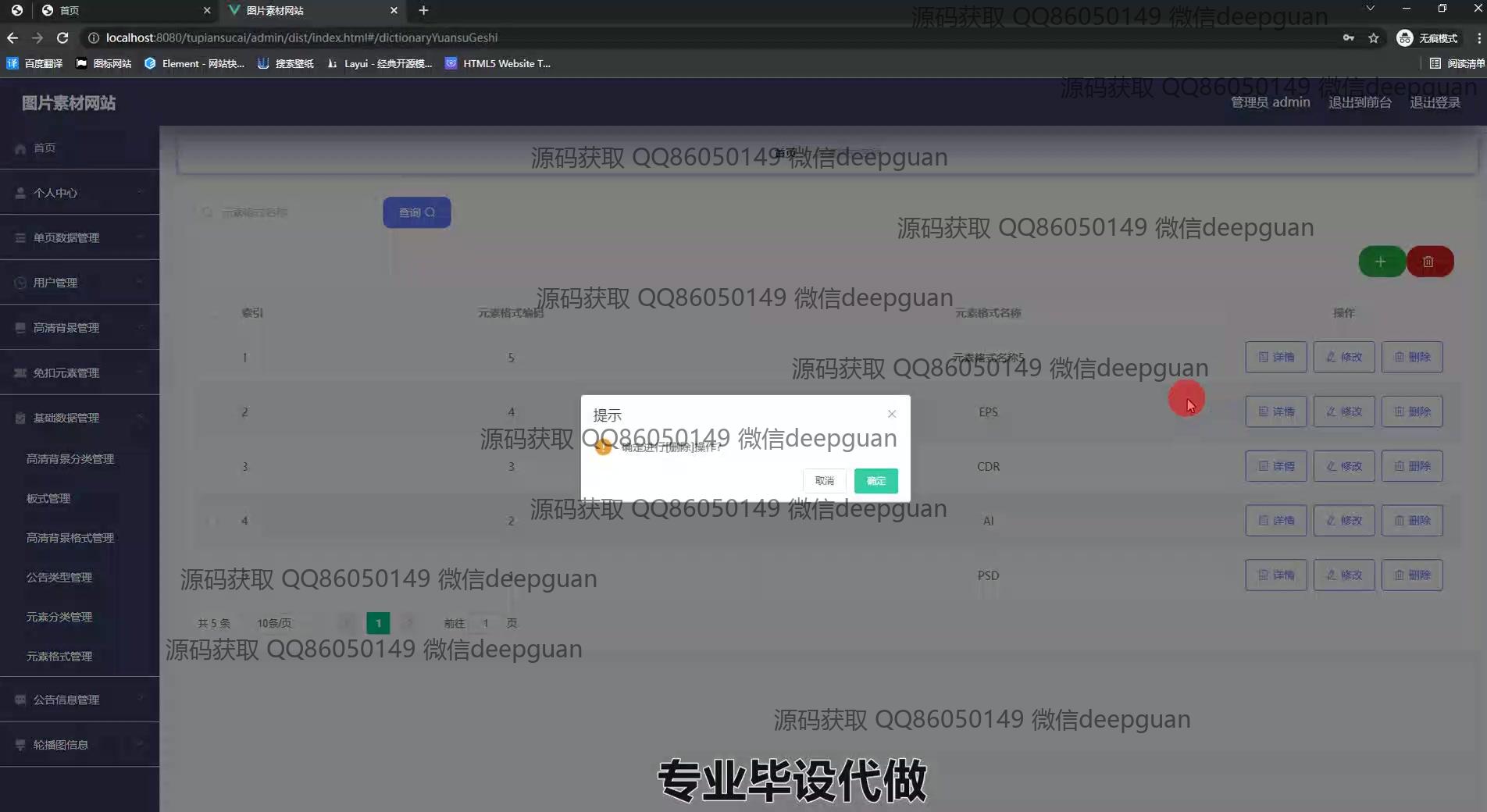Cancel the delete prompt
The image size is (1487, 812).
coord(825,481)
